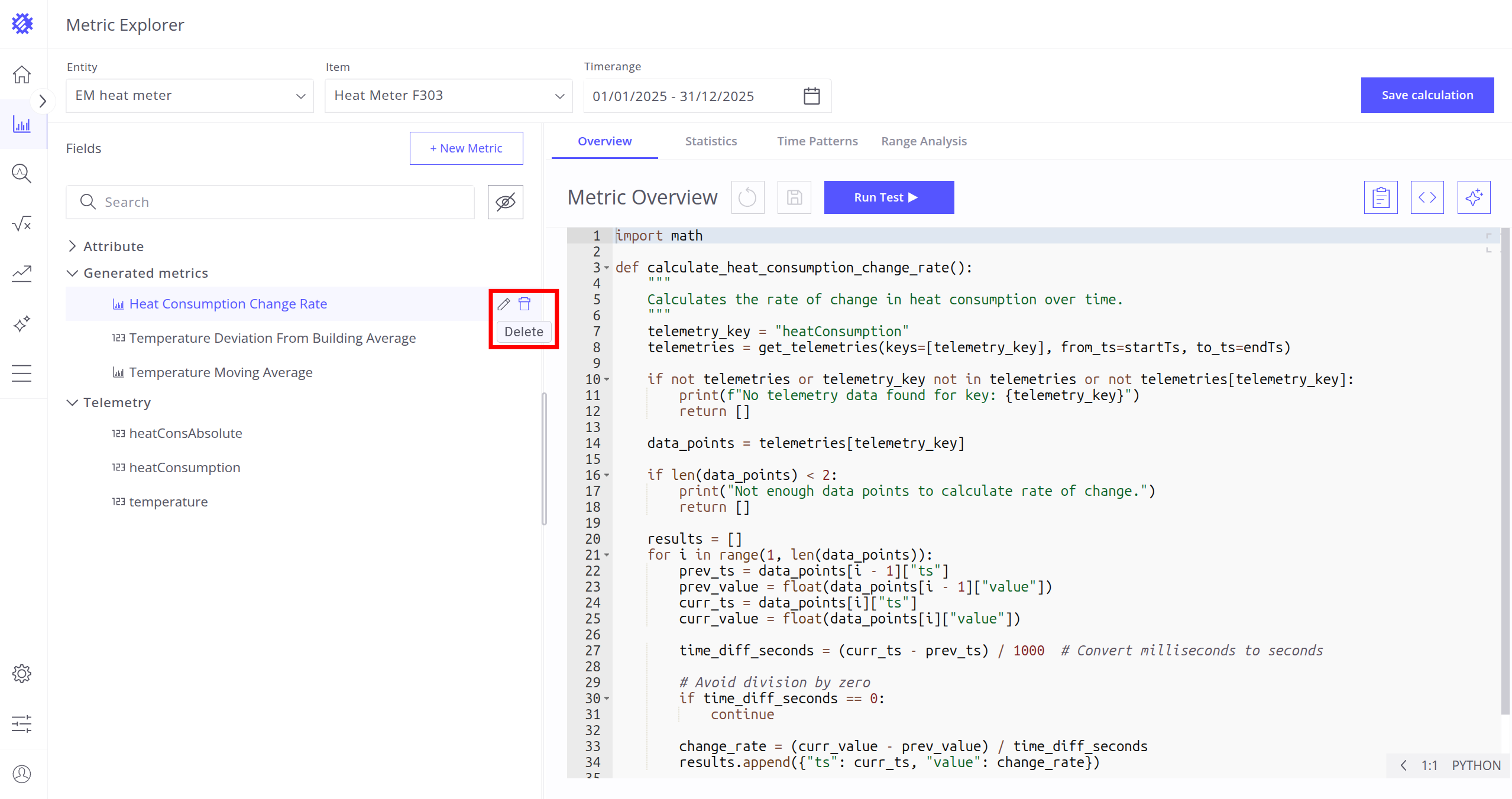Open the Entity dropdown EM heat meter
This screenshot has height=799, width=1512.
[189, 96]
